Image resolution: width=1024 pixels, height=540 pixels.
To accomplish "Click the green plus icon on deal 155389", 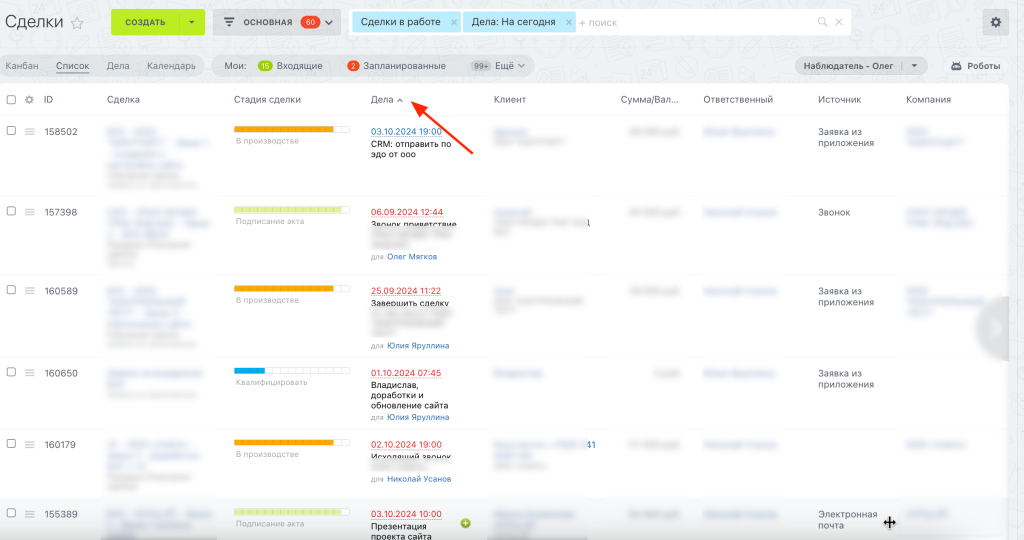I will (465, 523).
